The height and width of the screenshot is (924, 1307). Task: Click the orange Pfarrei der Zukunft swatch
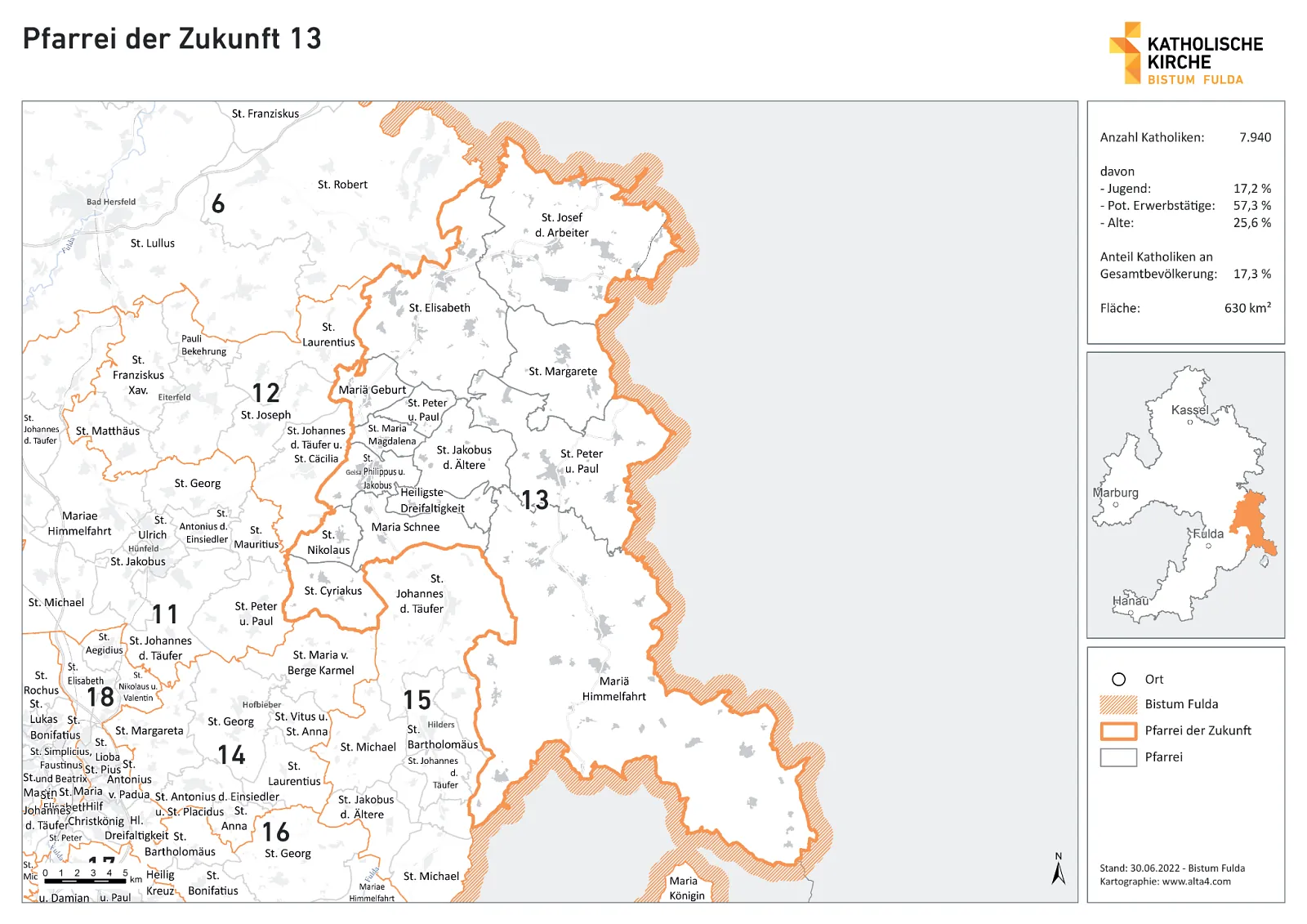click(x=1118, y=730)
